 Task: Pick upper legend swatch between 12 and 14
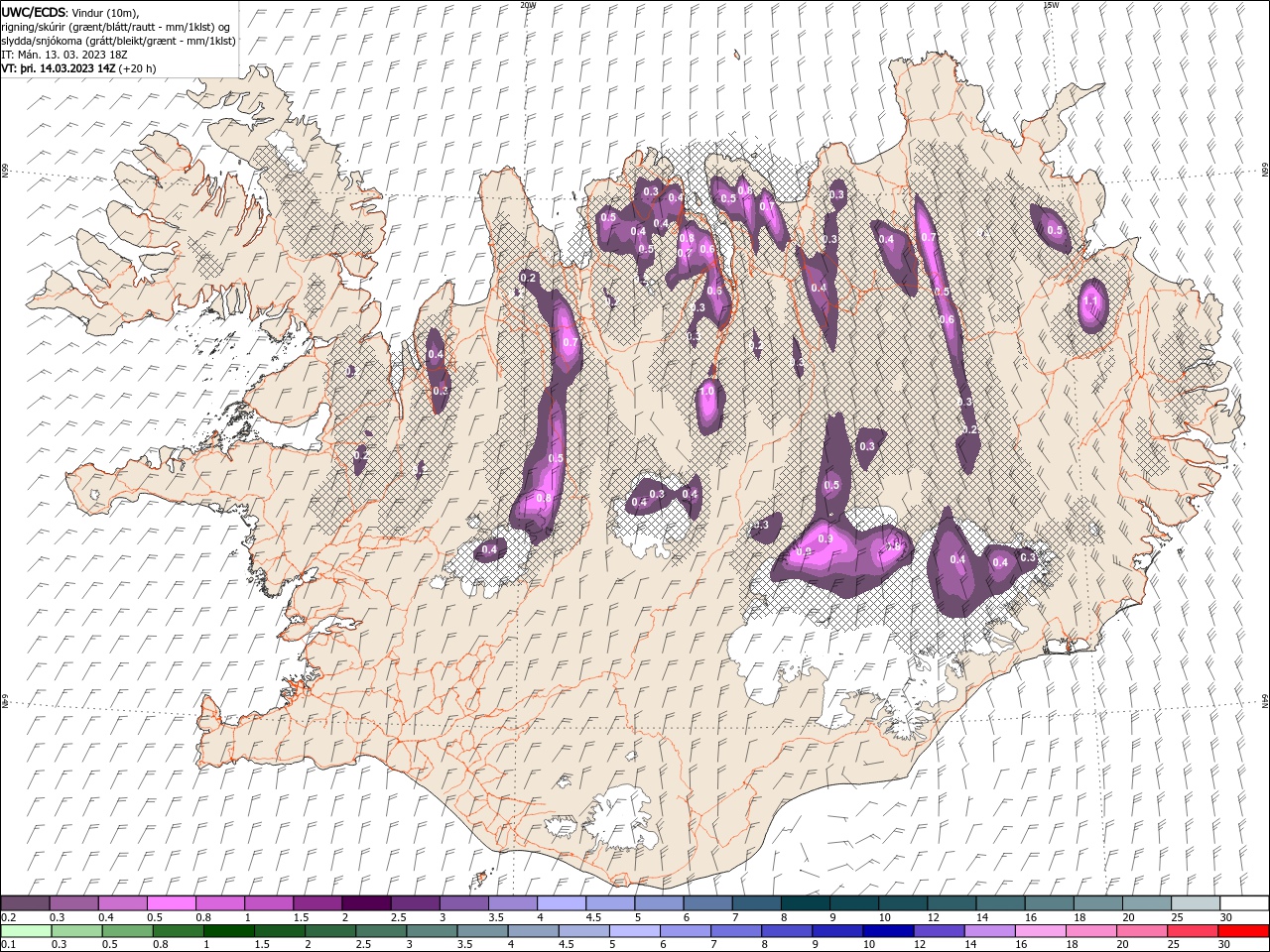coord(952,903)
